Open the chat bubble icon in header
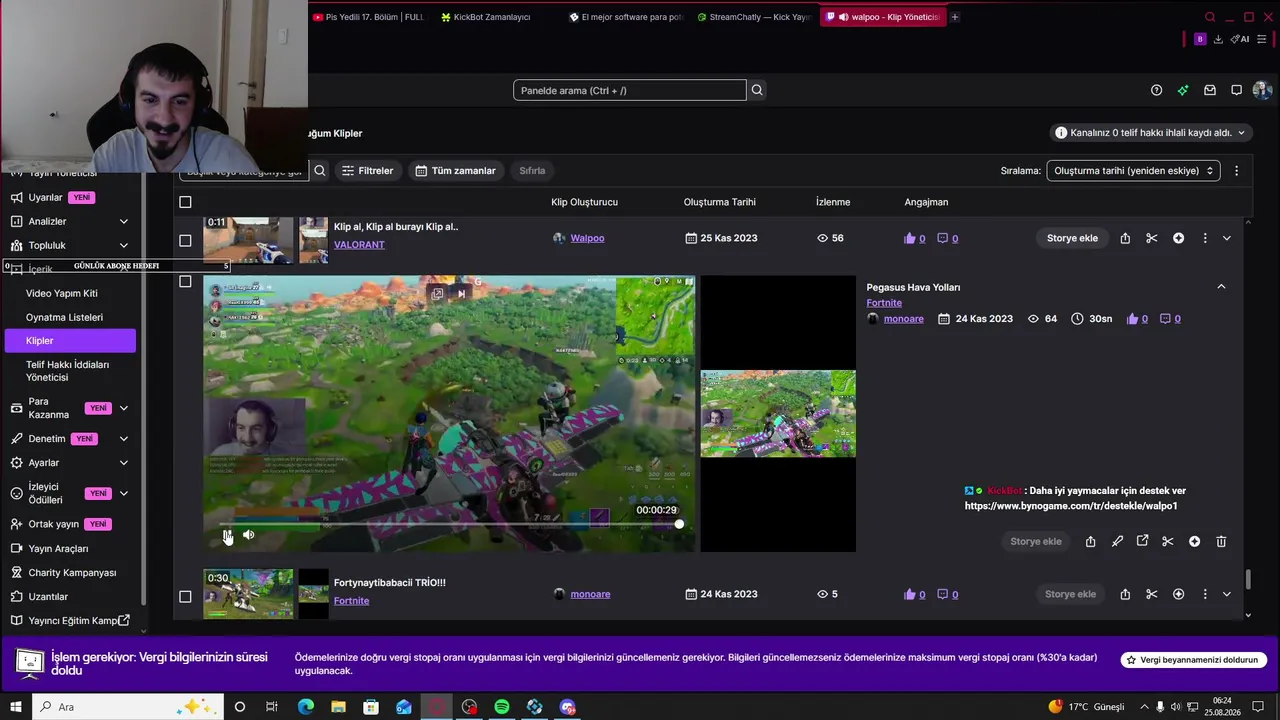1280x720 pixels. (x=1236, y=90)
